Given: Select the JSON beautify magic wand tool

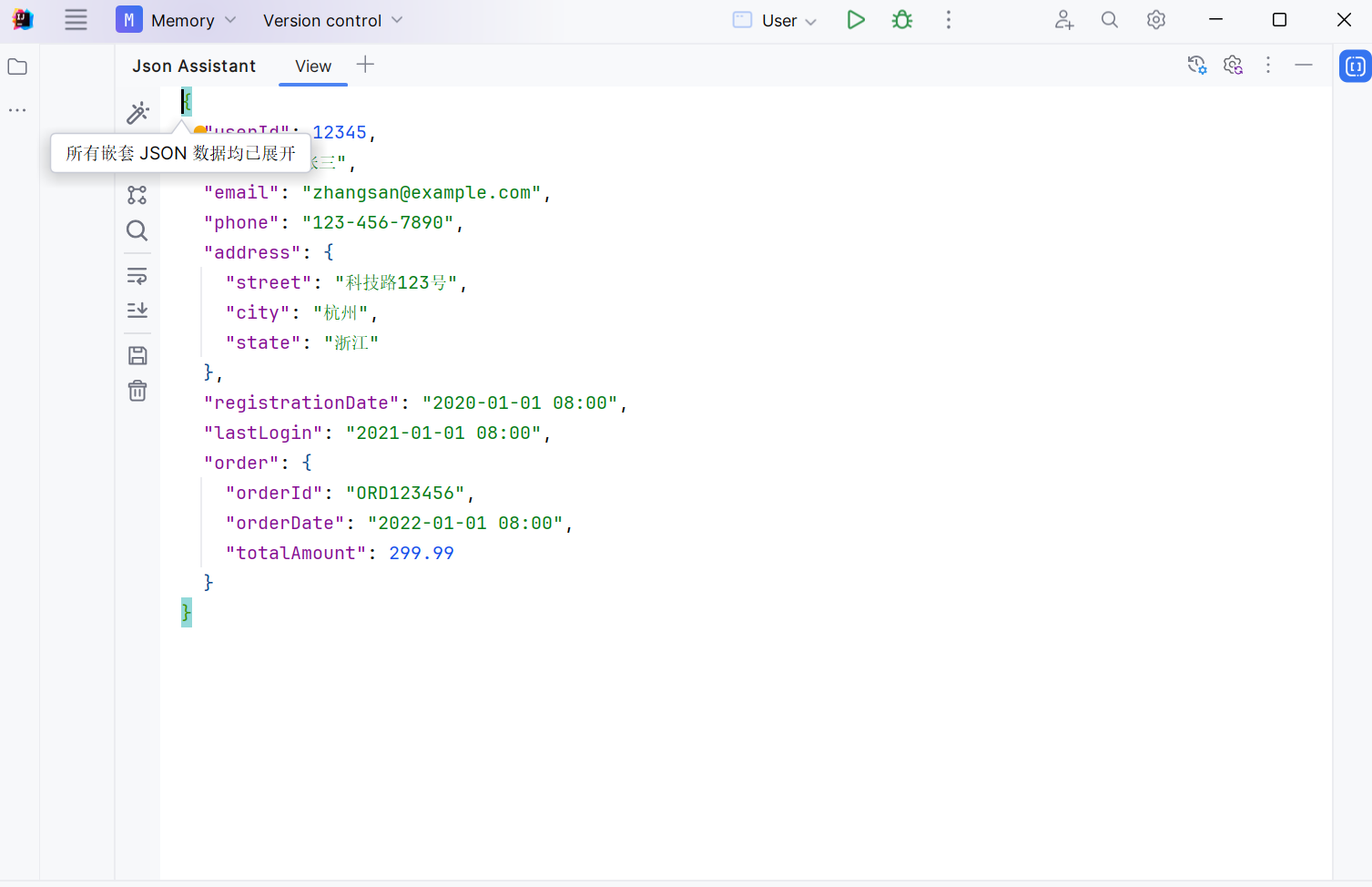Looking at the screenshot, I should (x=137, y=112).
